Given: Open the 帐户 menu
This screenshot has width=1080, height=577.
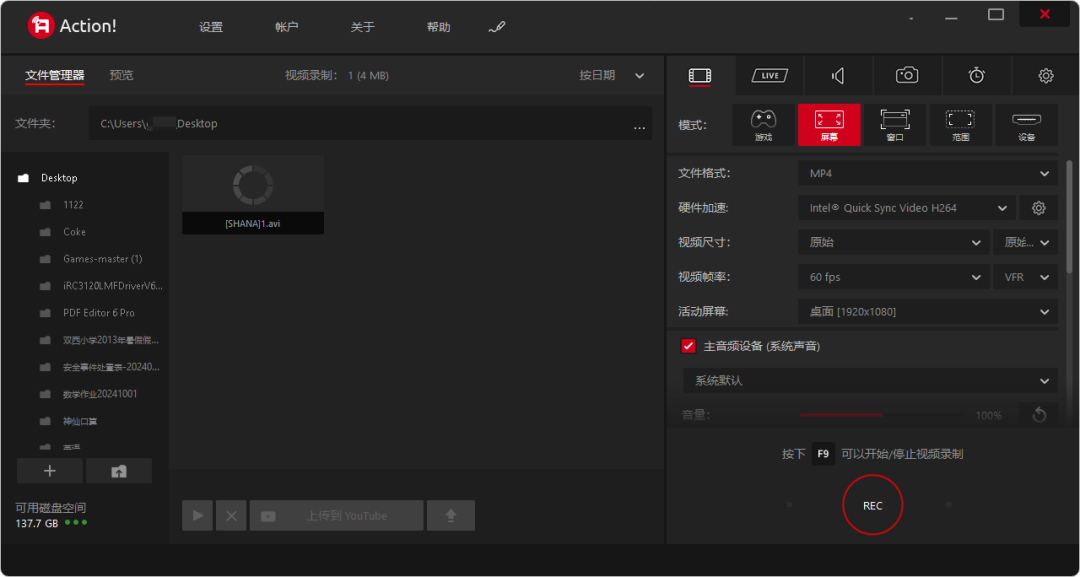Looking at the screenshot, I should coord(287,28).
